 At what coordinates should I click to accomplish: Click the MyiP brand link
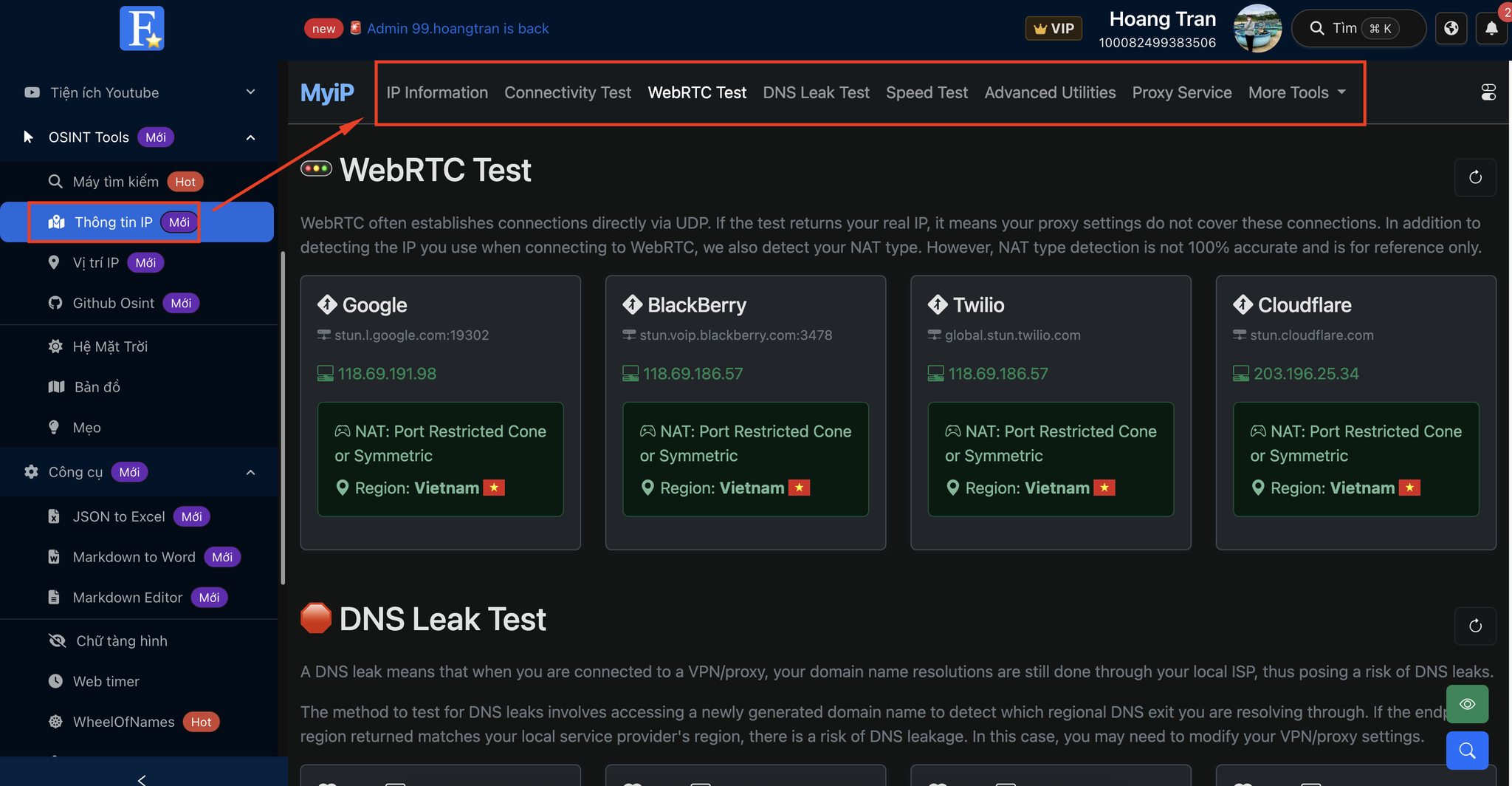click(x=327, y=92)
